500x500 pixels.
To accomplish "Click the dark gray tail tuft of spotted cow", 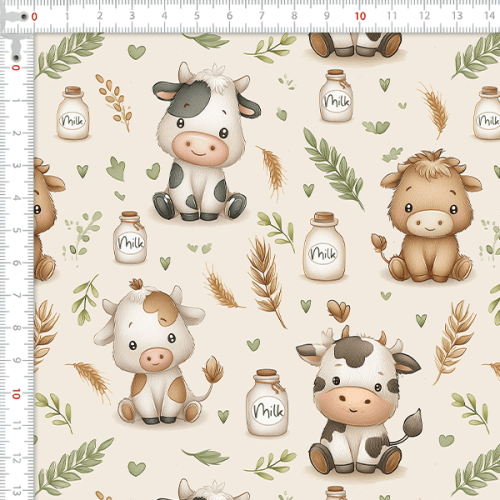I will click(413, 423).
